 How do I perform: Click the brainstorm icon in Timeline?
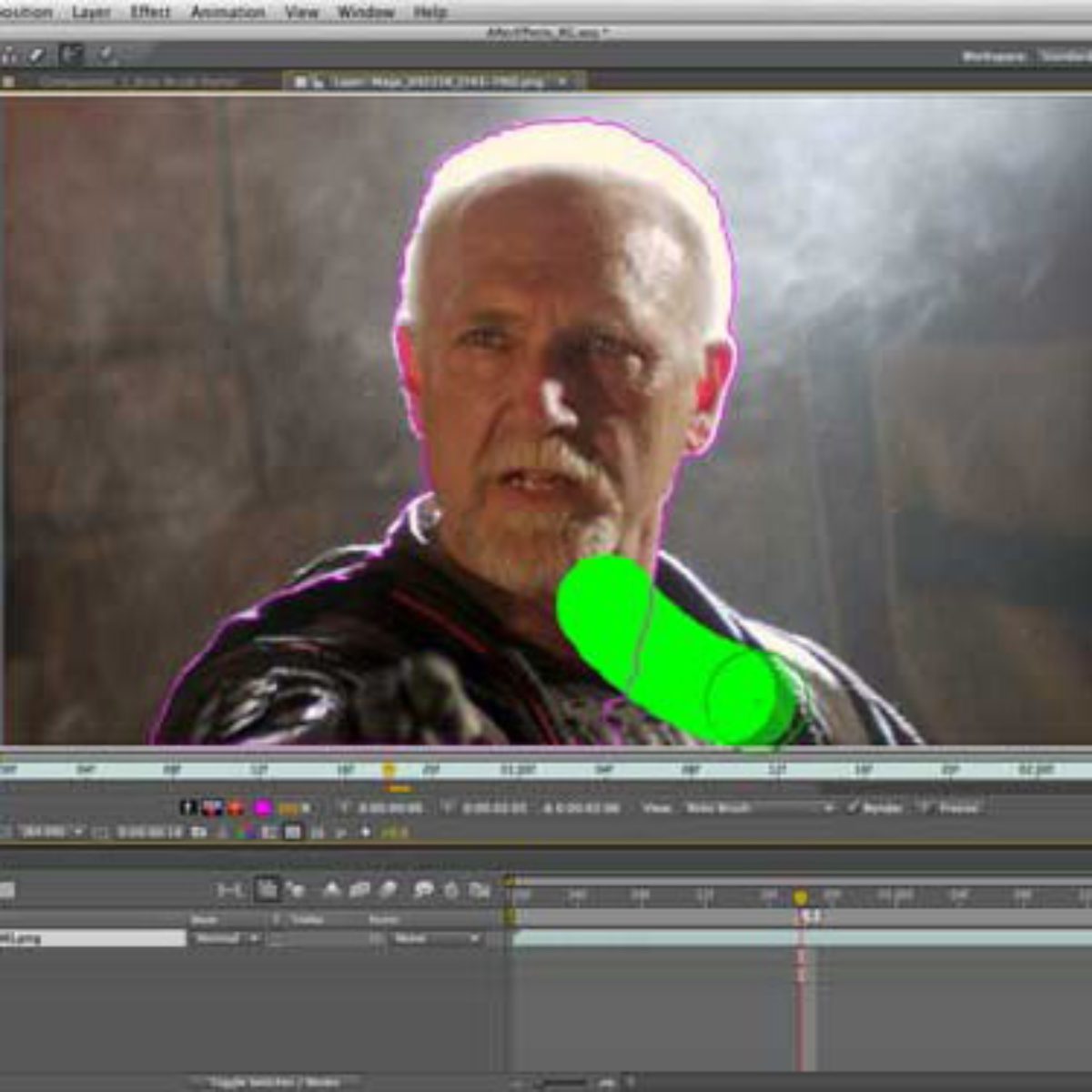pyautogui.click(x=424, y=890)
